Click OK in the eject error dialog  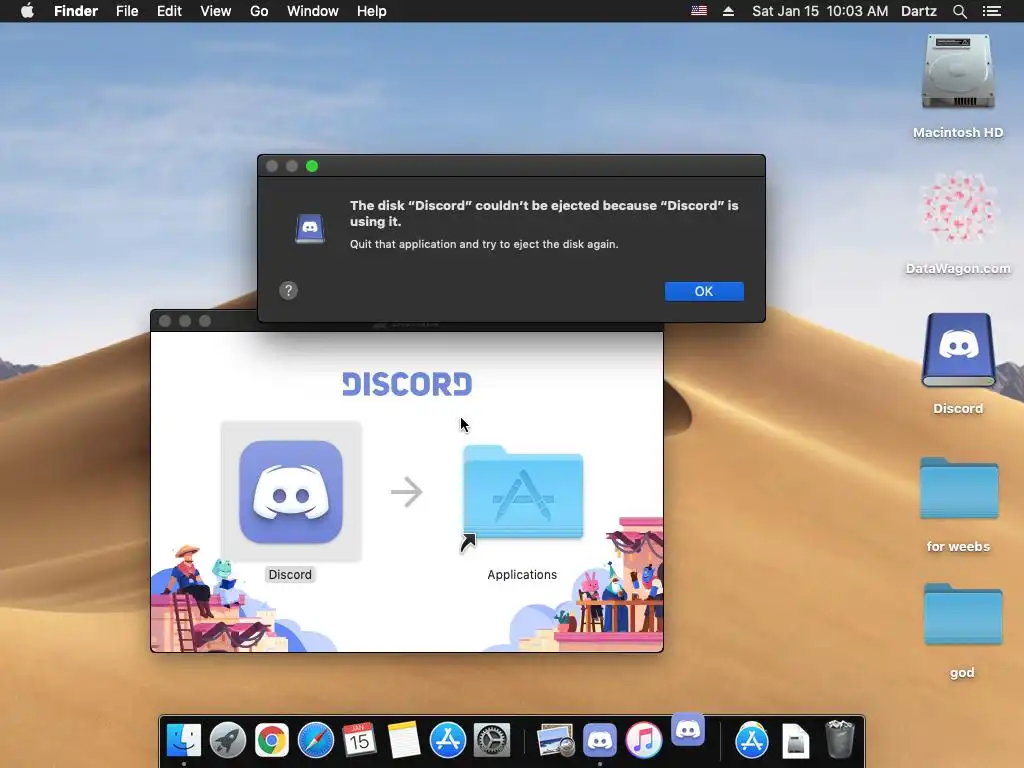pyautogui.click(x=704, y=291)
